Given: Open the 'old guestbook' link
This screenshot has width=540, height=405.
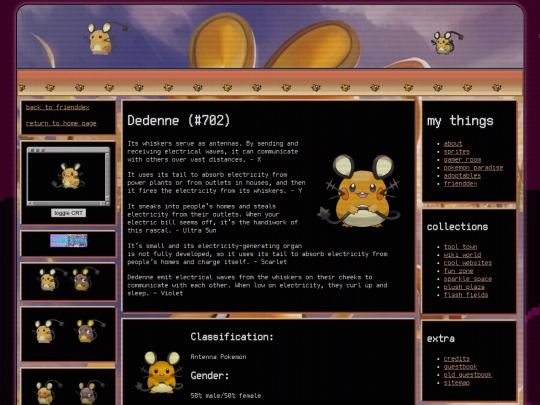Looking at the screenshot, I should coord(468,375).
